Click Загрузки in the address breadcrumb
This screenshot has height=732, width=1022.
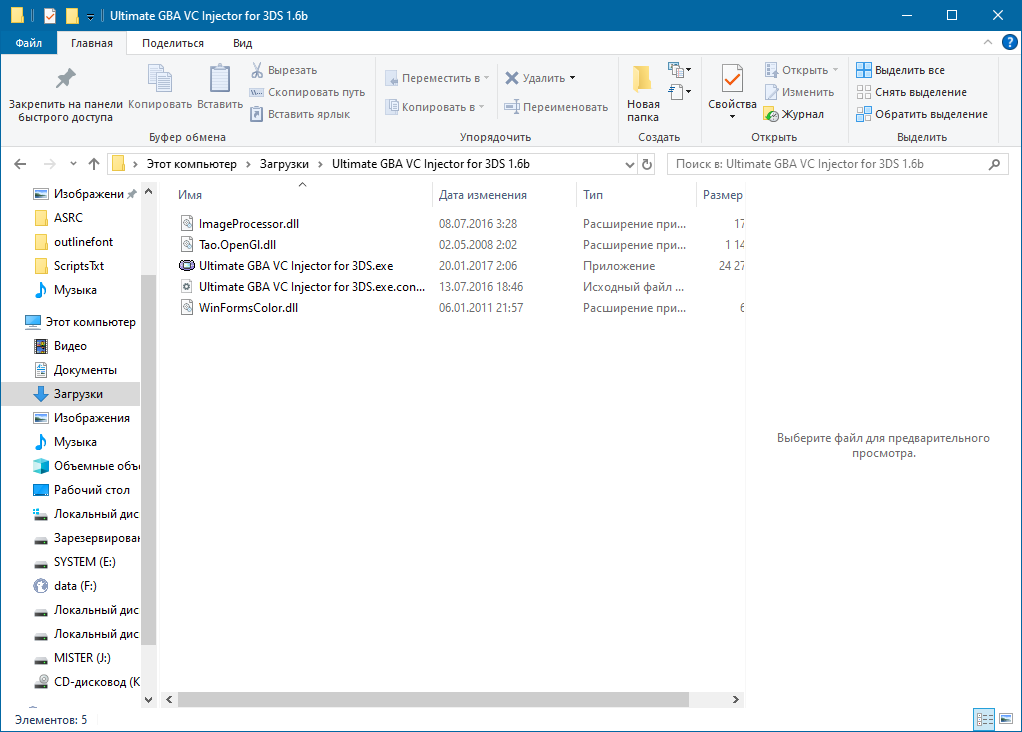pos(284,164)
